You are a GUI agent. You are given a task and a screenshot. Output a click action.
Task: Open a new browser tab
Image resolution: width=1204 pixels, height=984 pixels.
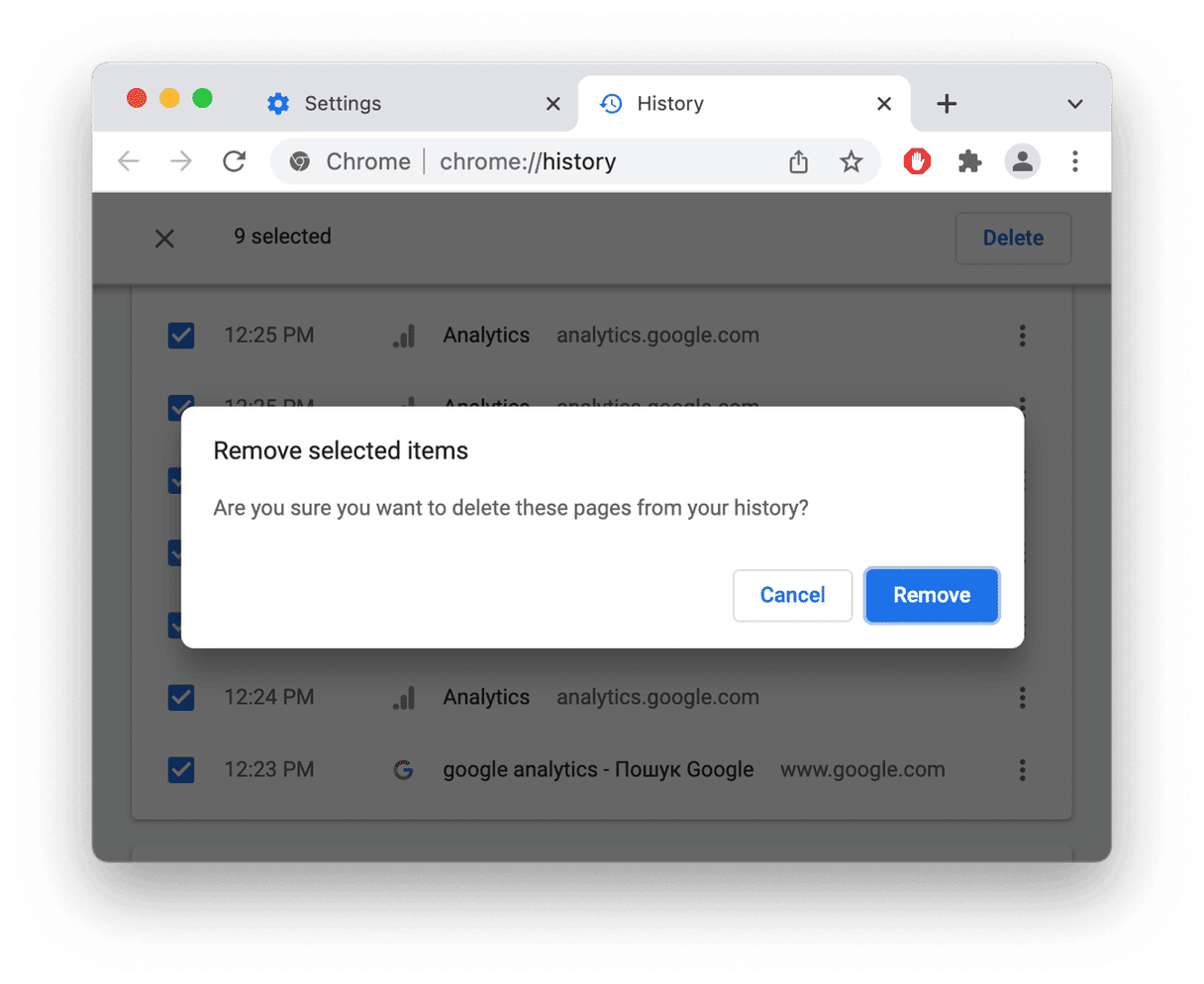947,103
